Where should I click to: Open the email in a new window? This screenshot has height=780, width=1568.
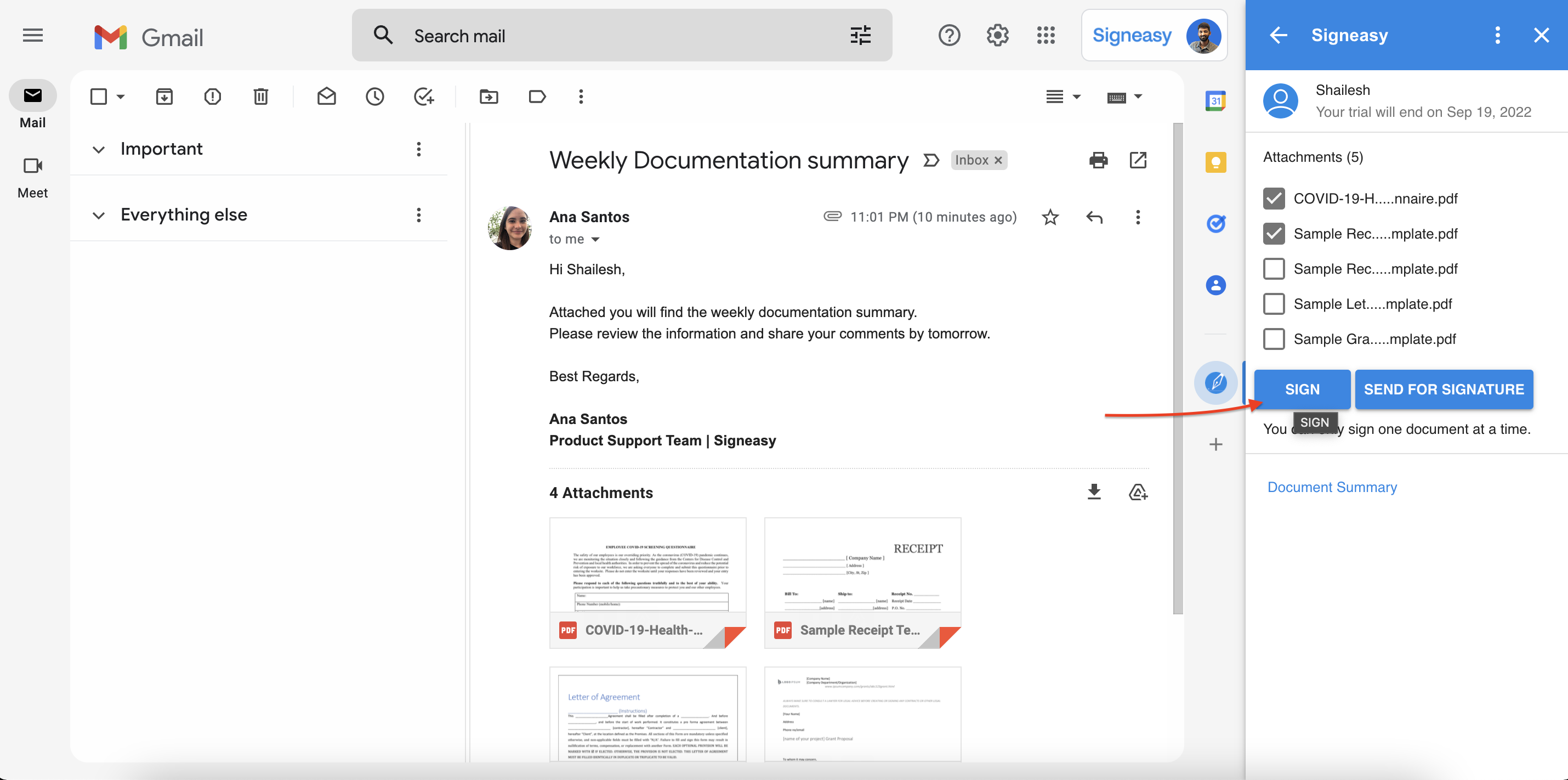point(1138,160)
